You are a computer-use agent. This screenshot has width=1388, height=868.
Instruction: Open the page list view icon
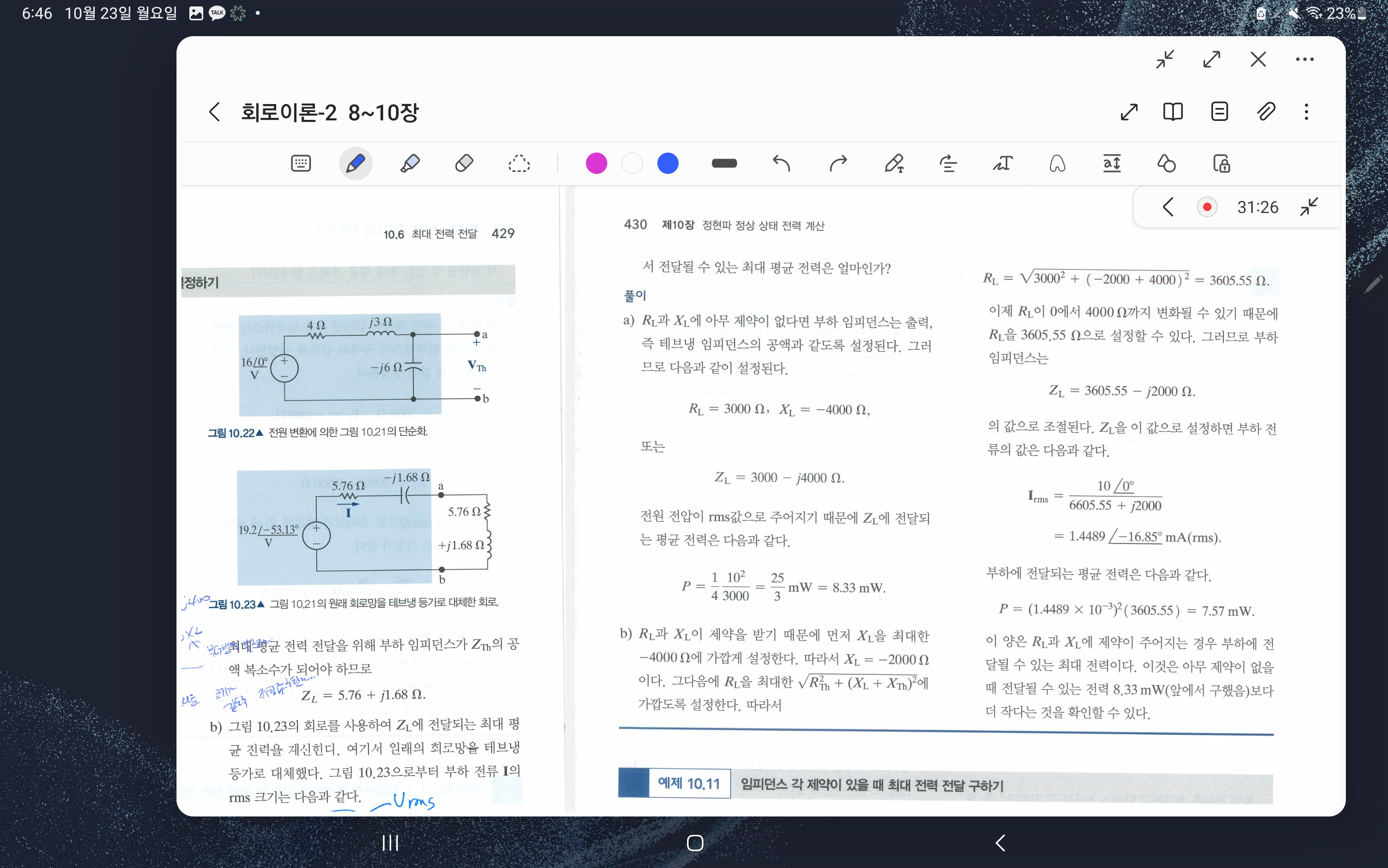1219,111
